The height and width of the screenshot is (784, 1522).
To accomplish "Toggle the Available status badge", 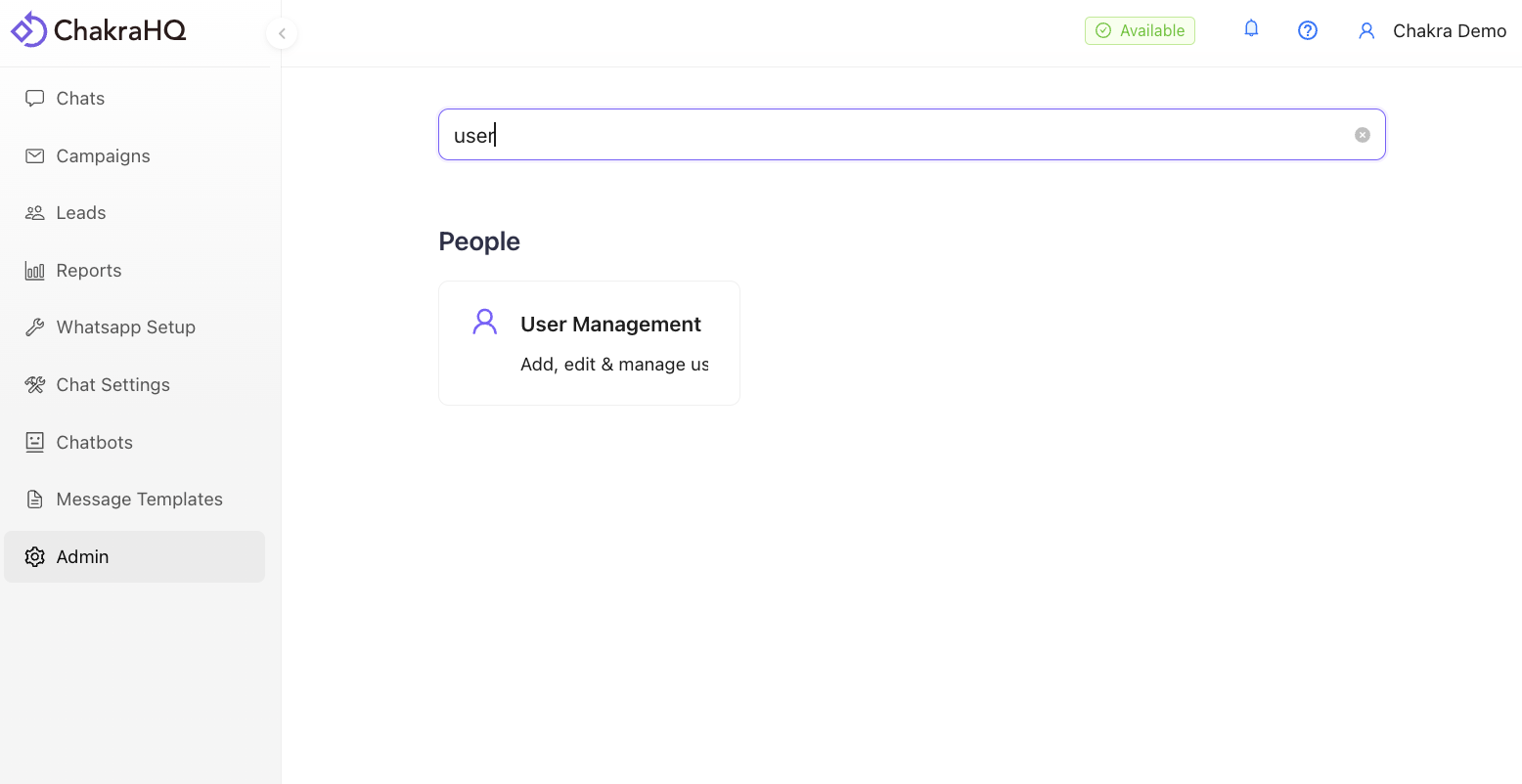I will (x=1140, y=30).
